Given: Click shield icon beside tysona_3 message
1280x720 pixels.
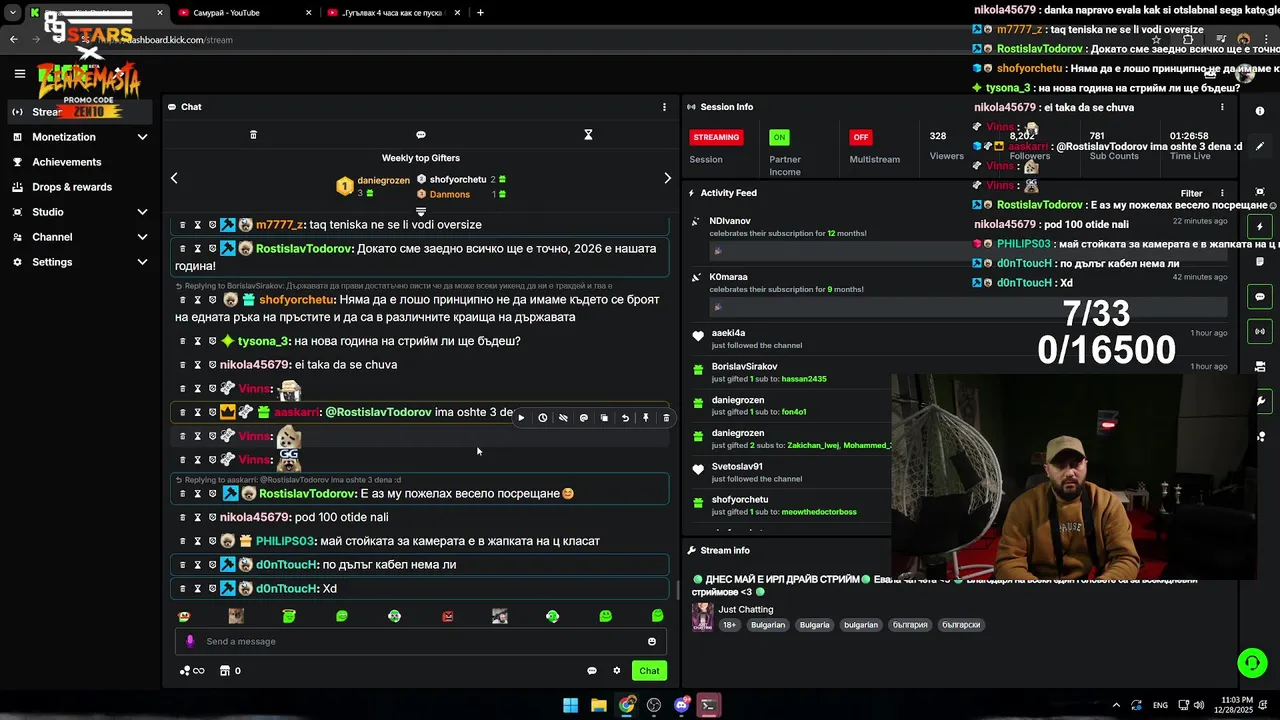Looking at the screenshot, I should 212,341.
